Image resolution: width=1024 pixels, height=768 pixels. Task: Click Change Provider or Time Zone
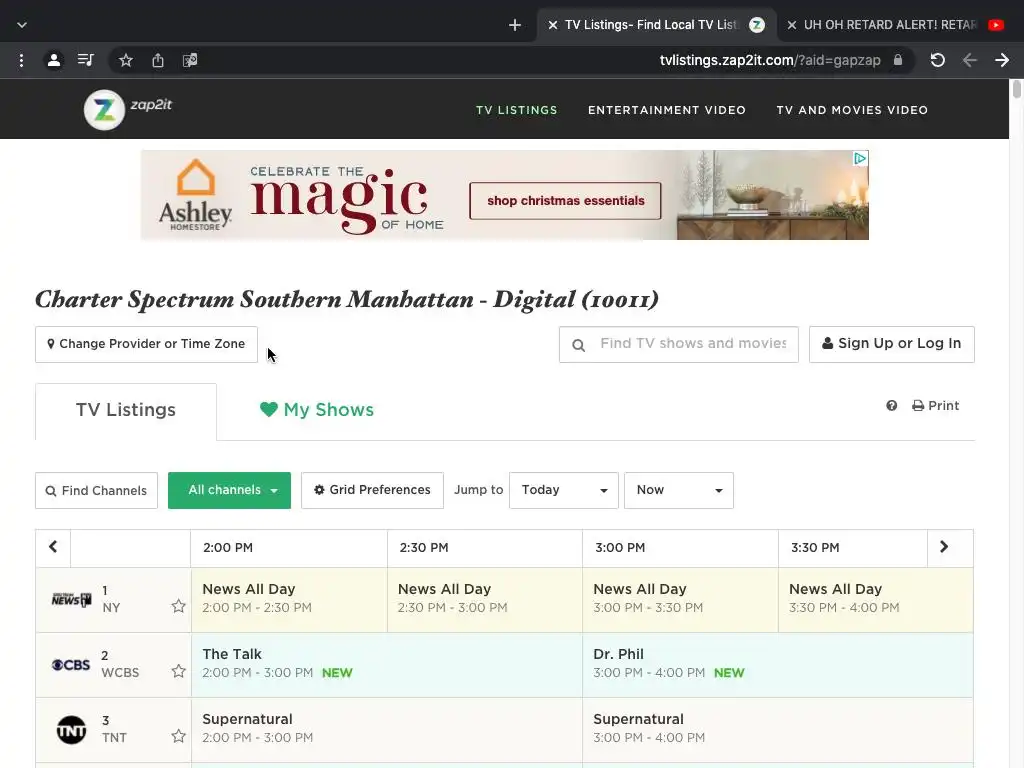coord(146,344)
